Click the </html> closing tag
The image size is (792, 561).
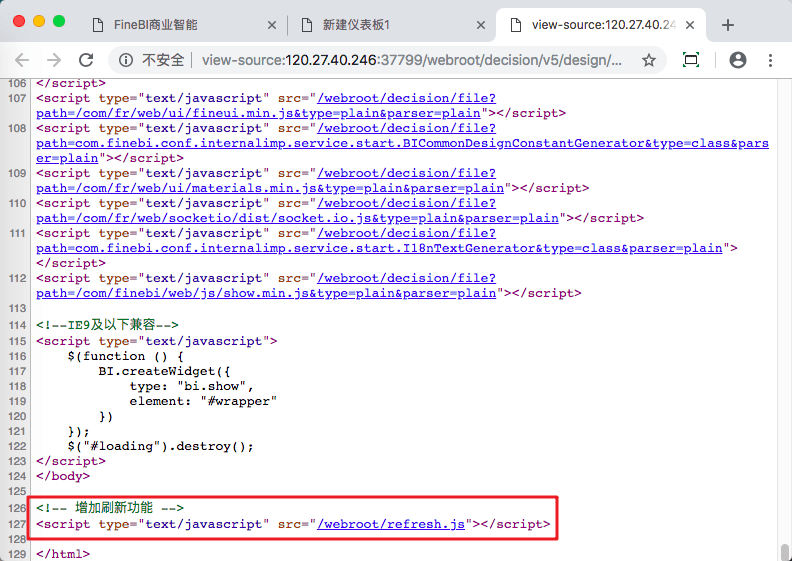[x=63, y=554]
